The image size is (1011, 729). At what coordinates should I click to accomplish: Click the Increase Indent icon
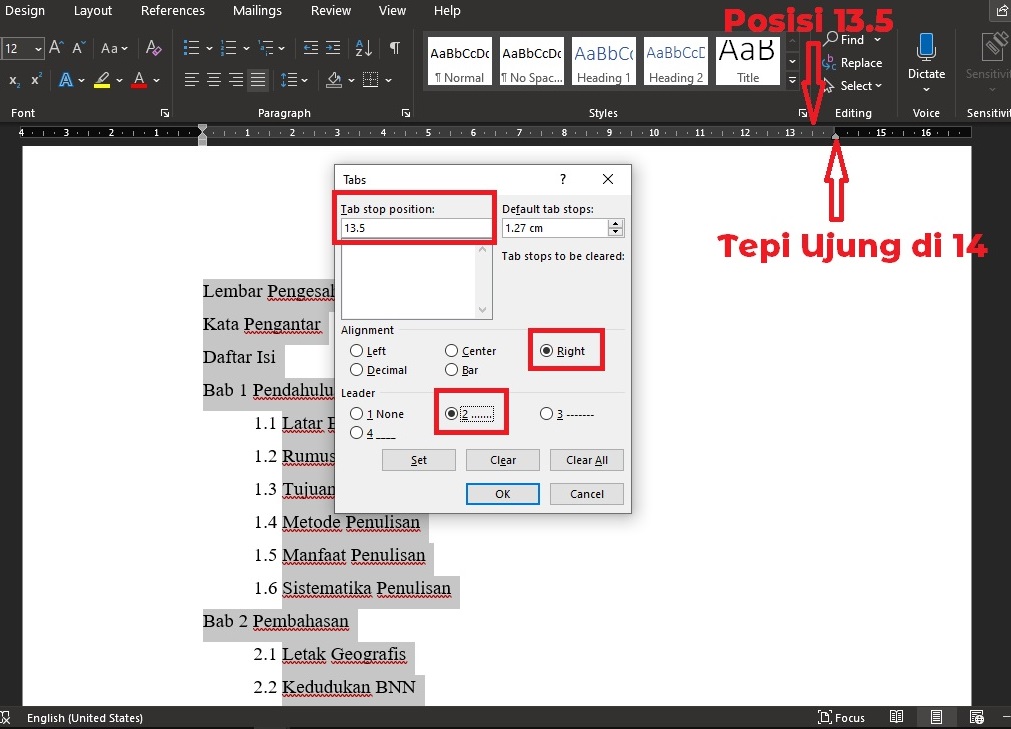[333, 48]
